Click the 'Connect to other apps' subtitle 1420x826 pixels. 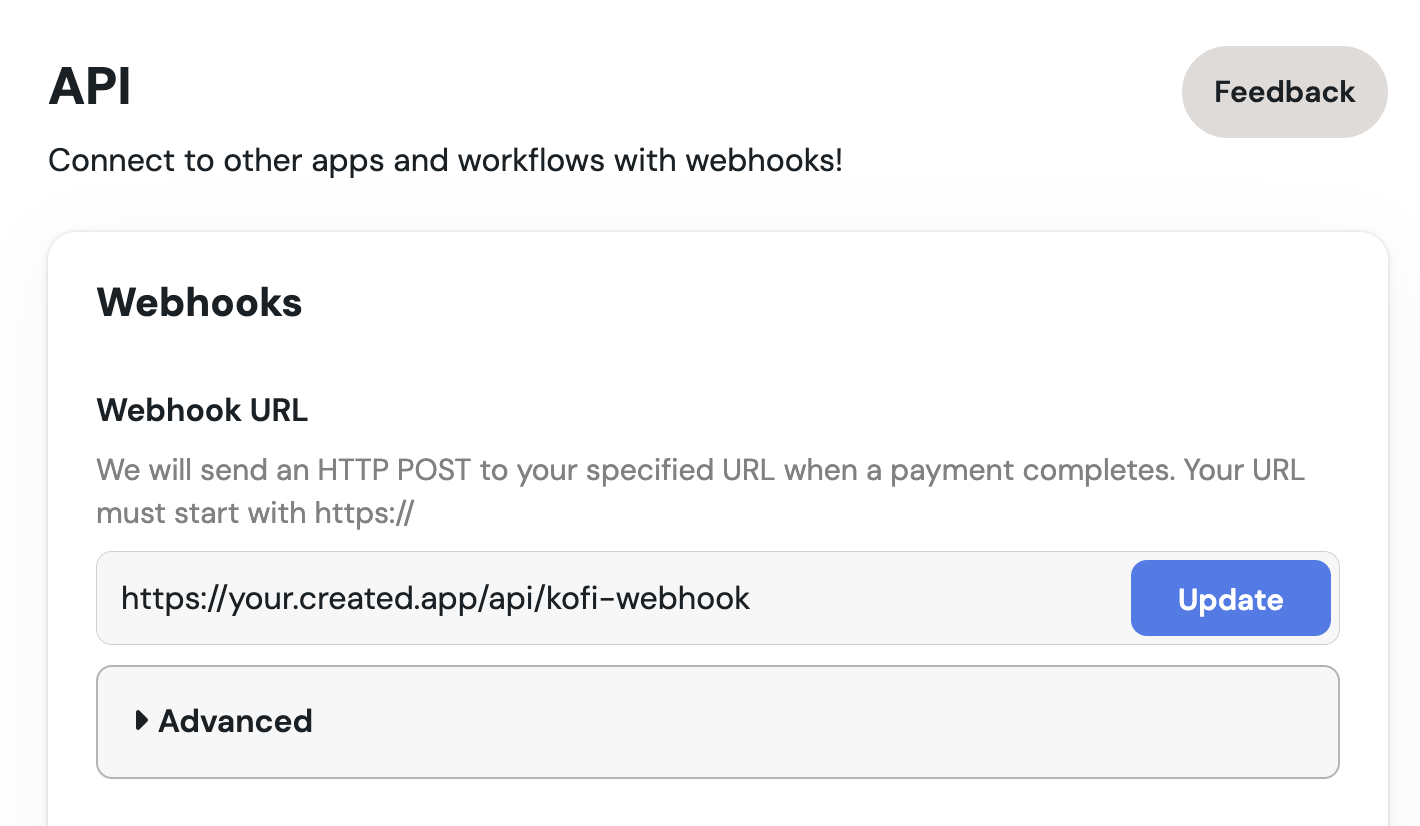tap(445, 160)
